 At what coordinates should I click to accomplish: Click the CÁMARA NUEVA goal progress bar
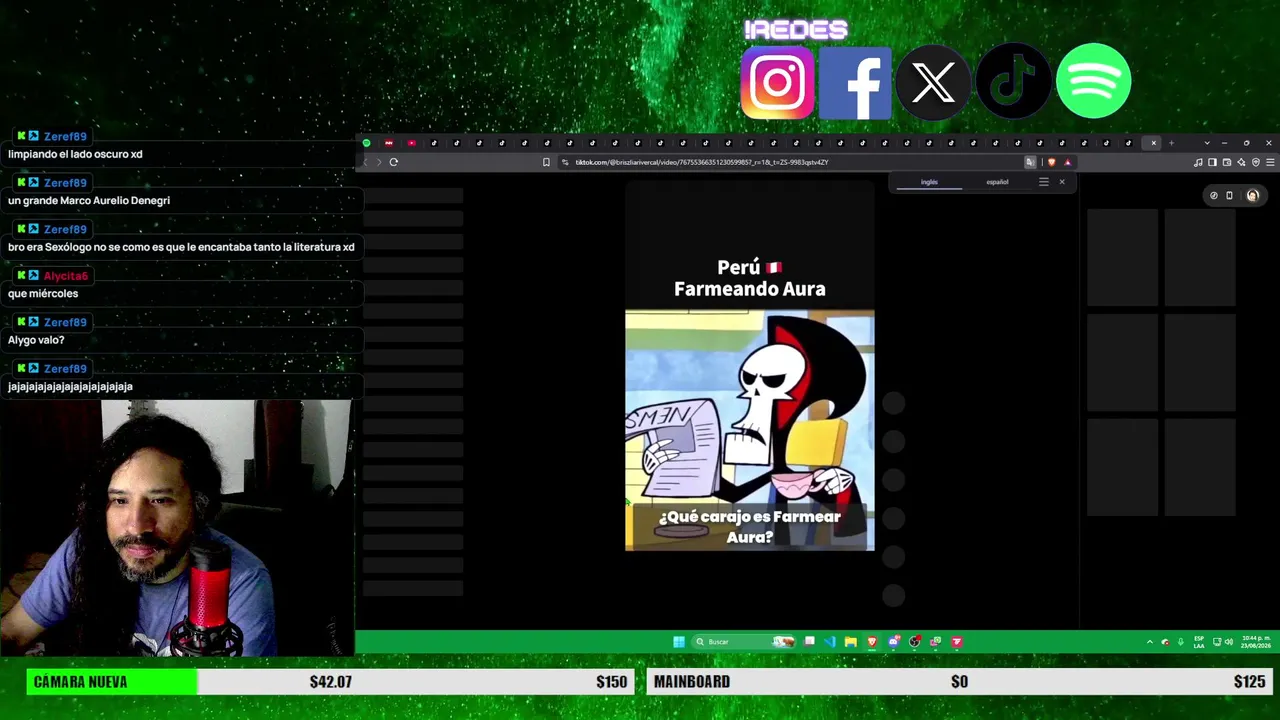pyautogui.click(x=330, y=682)
